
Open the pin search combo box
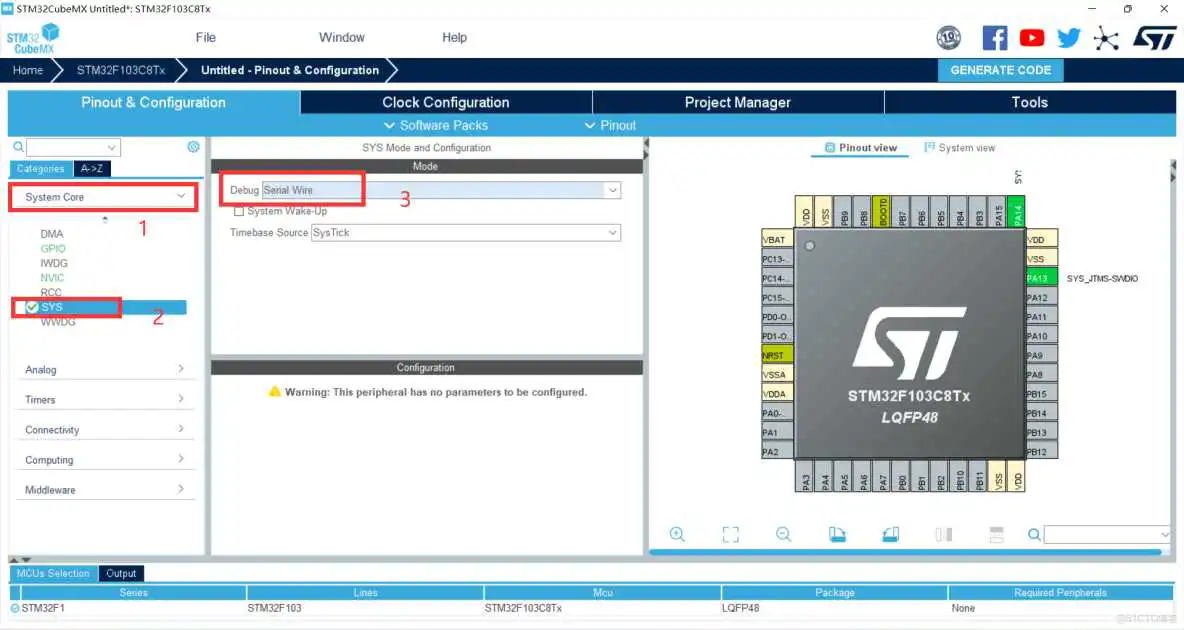point(1107,535)
